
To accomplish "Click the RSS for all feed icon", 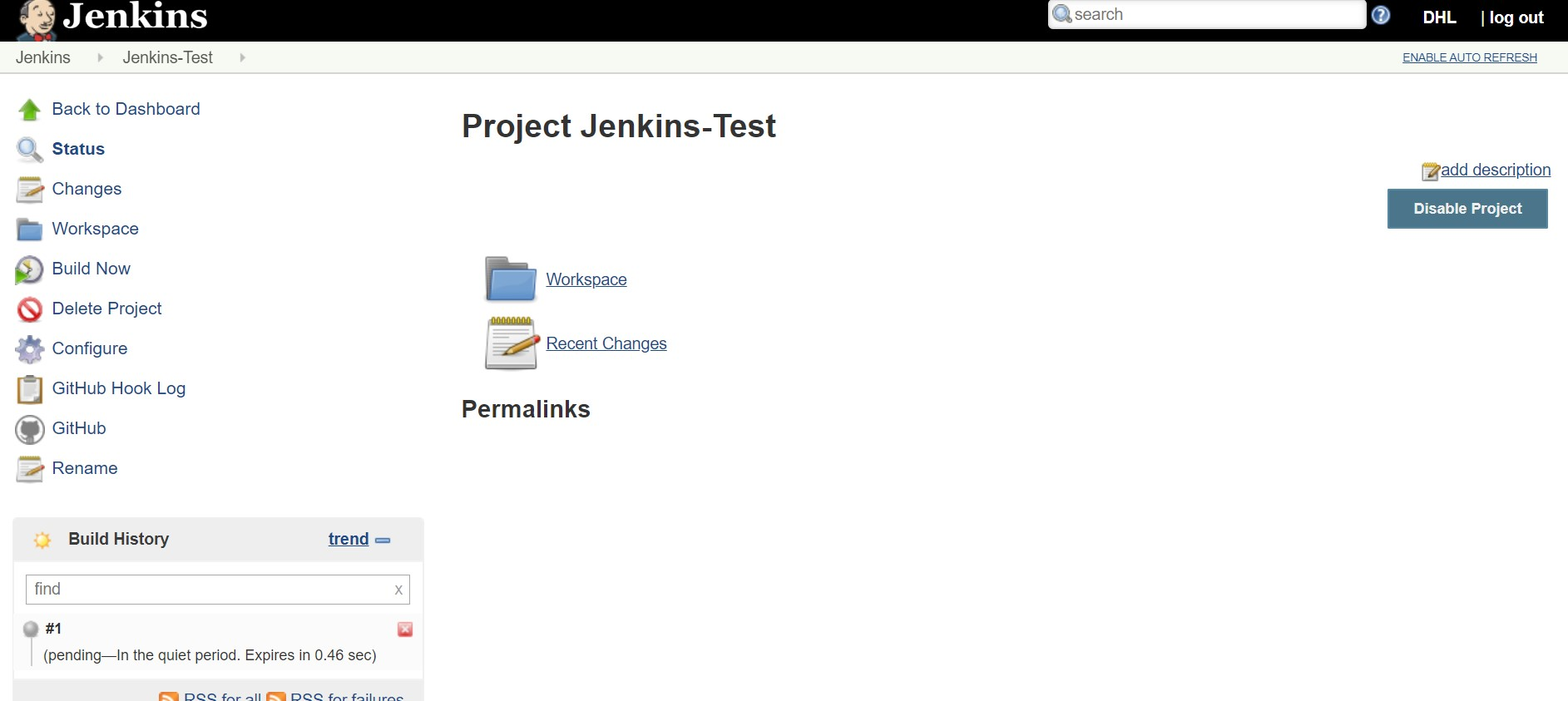I will [169, 697].
